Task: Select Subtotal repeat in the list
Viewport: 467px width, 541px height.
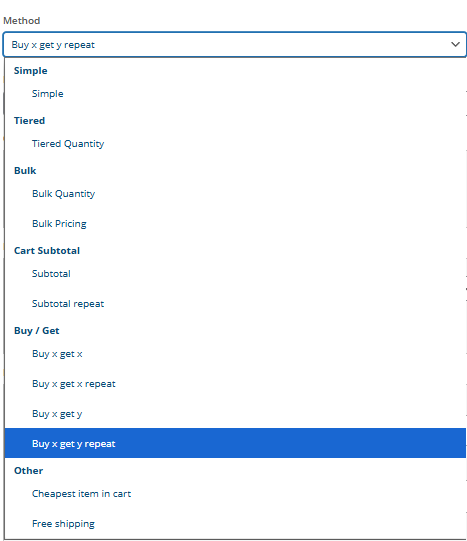Action: pyautogui.click(x=235, y=304)
